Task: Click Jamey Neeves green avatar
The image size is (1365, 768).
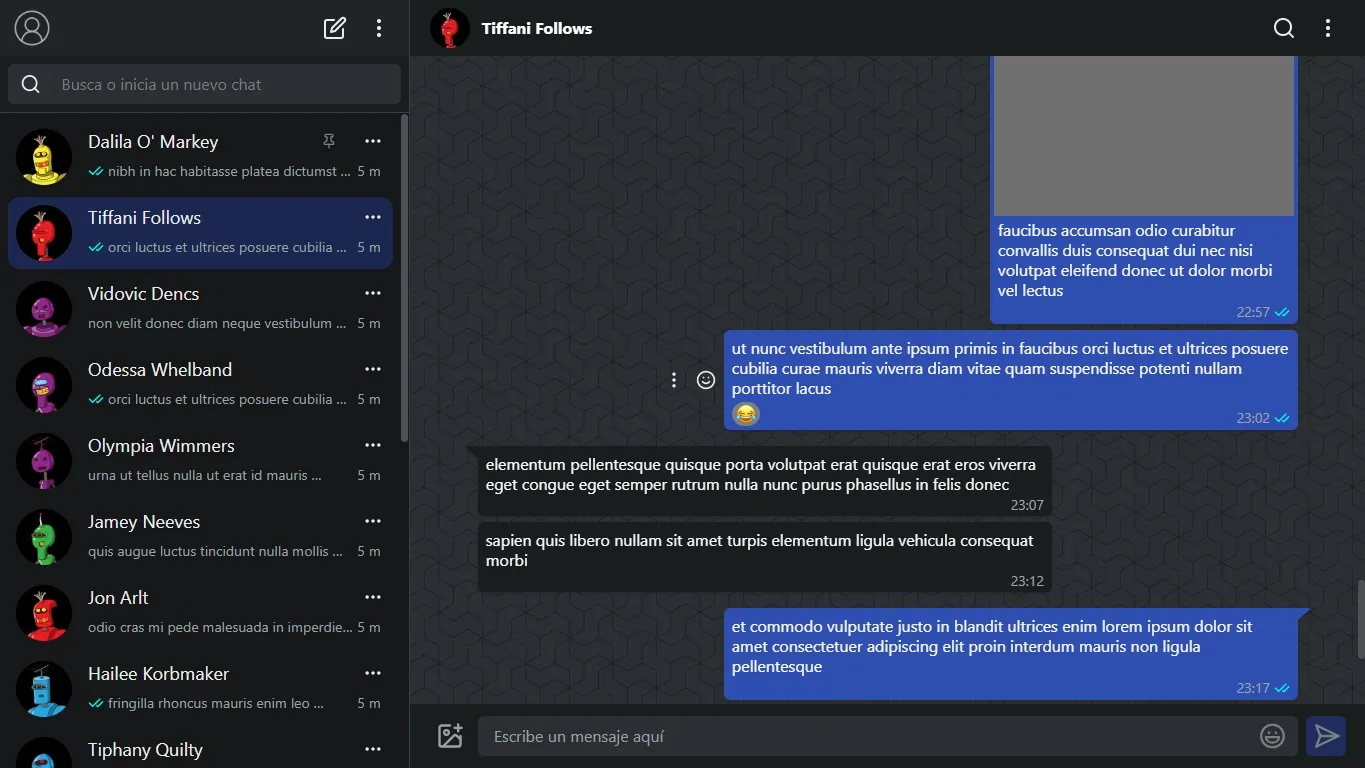Action: 44,537
